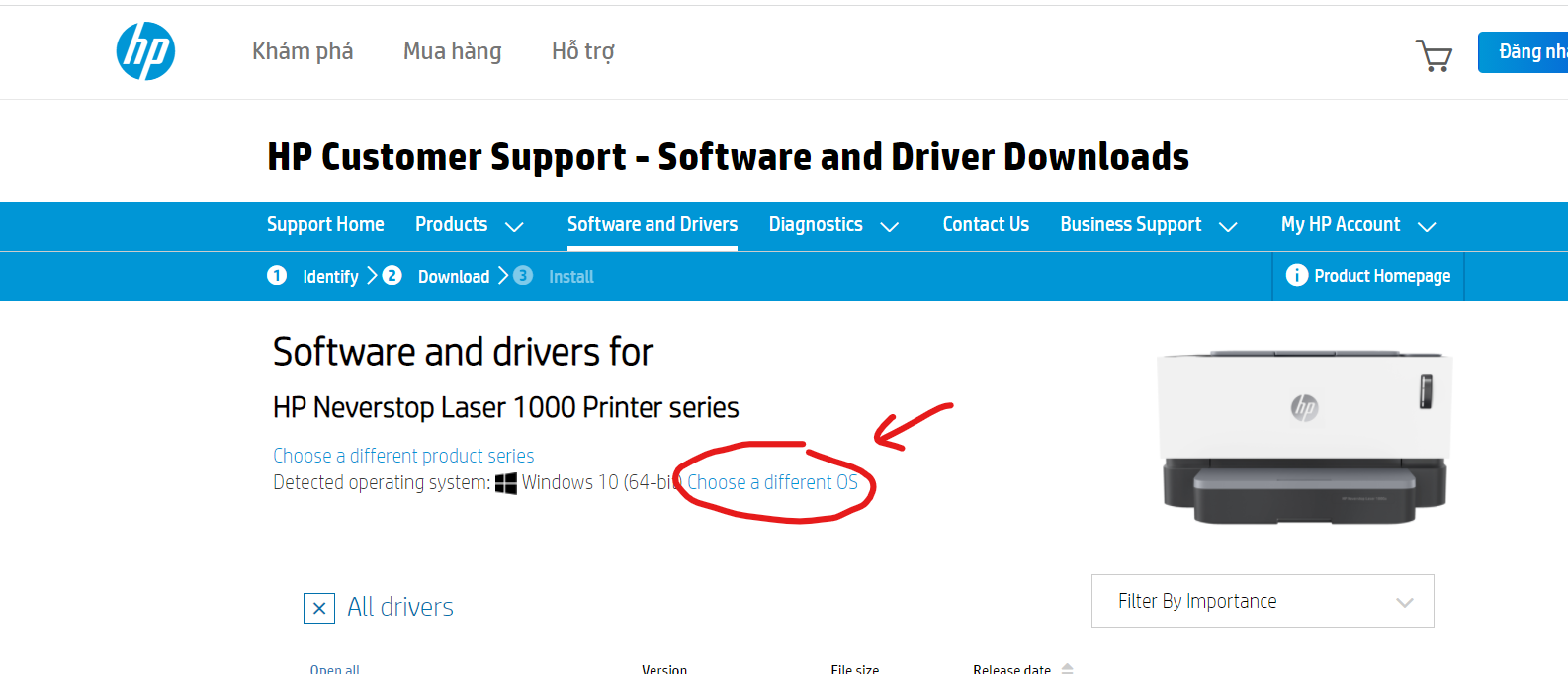The width and height of the screenshot is (1568, 674).
Task: Go to Support Home
Action: tap(325, 225)
